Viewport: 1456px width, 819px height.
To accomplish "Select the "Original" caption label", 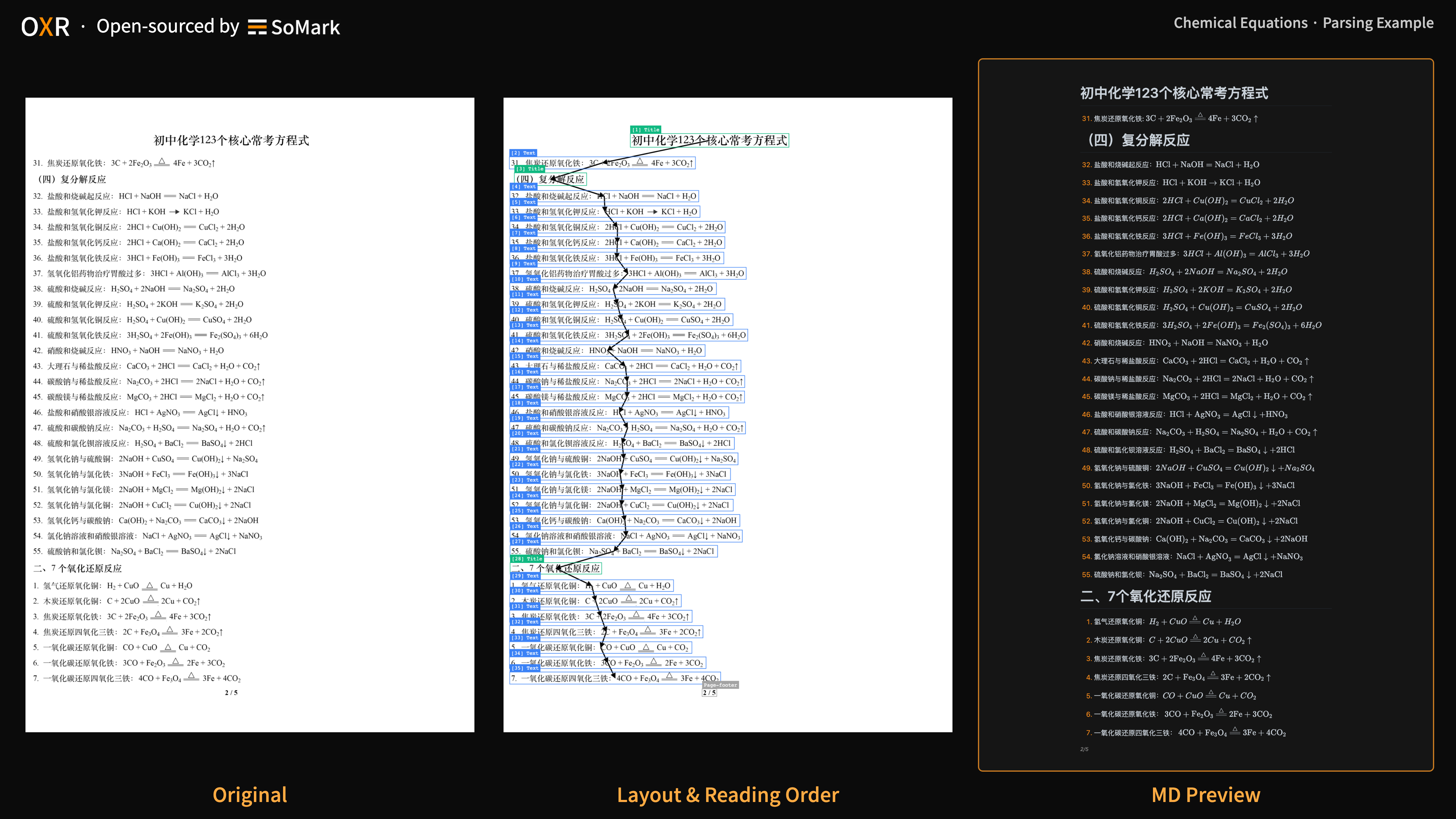I will coord(250,795).
